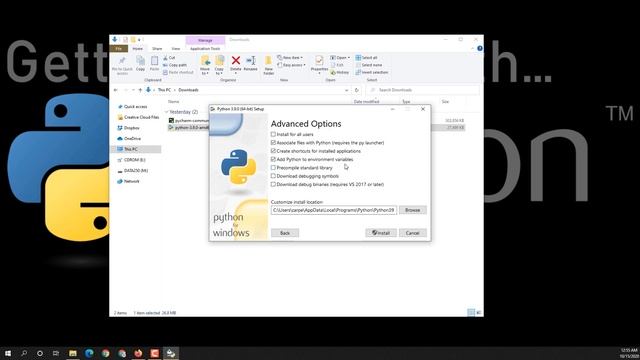The height and width of the screenshot is (360, 640).
Task: Click Paste shortcut in the ribbon
Action: point(178,72)
